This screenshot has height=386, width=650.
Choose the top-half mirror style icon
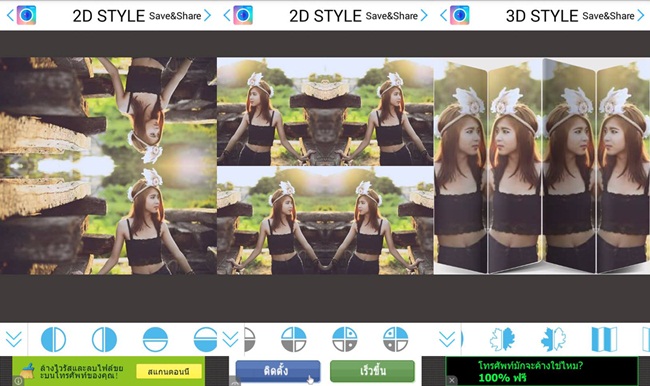(155, 339)
